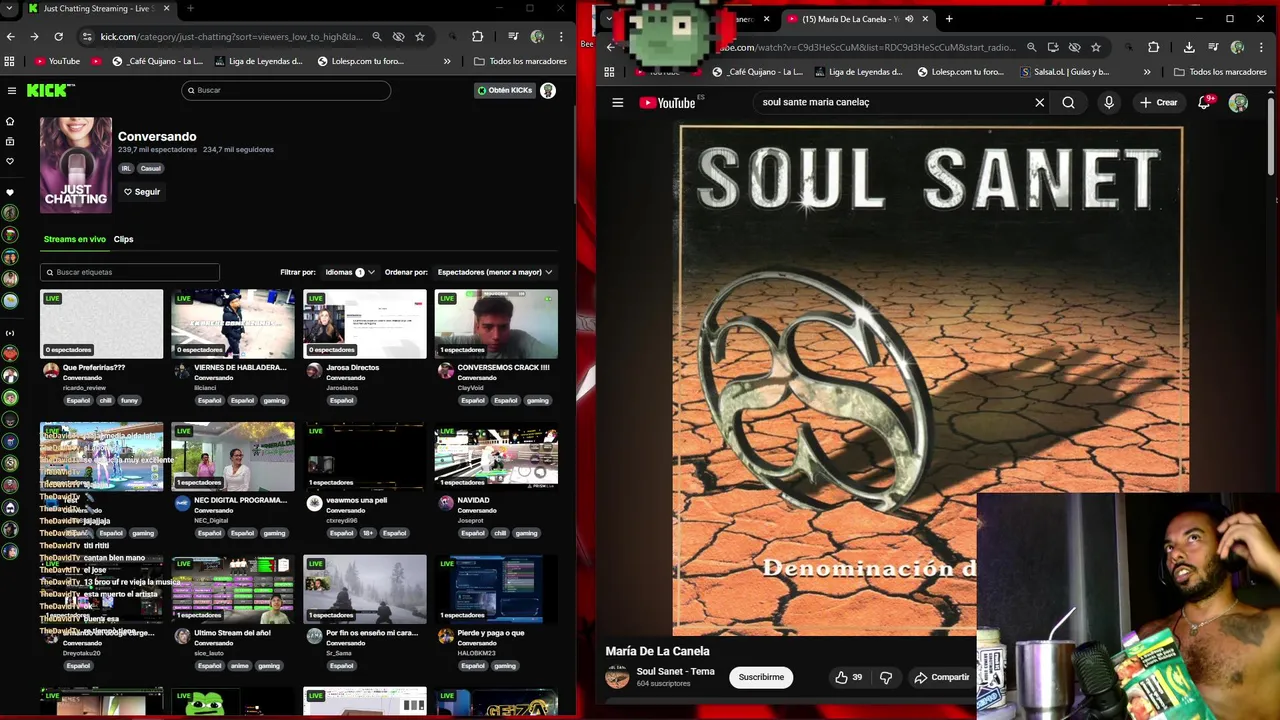The image size is (1280, 720).
Task: Switch to Clips tab on Kick
Action: [123, 239]
